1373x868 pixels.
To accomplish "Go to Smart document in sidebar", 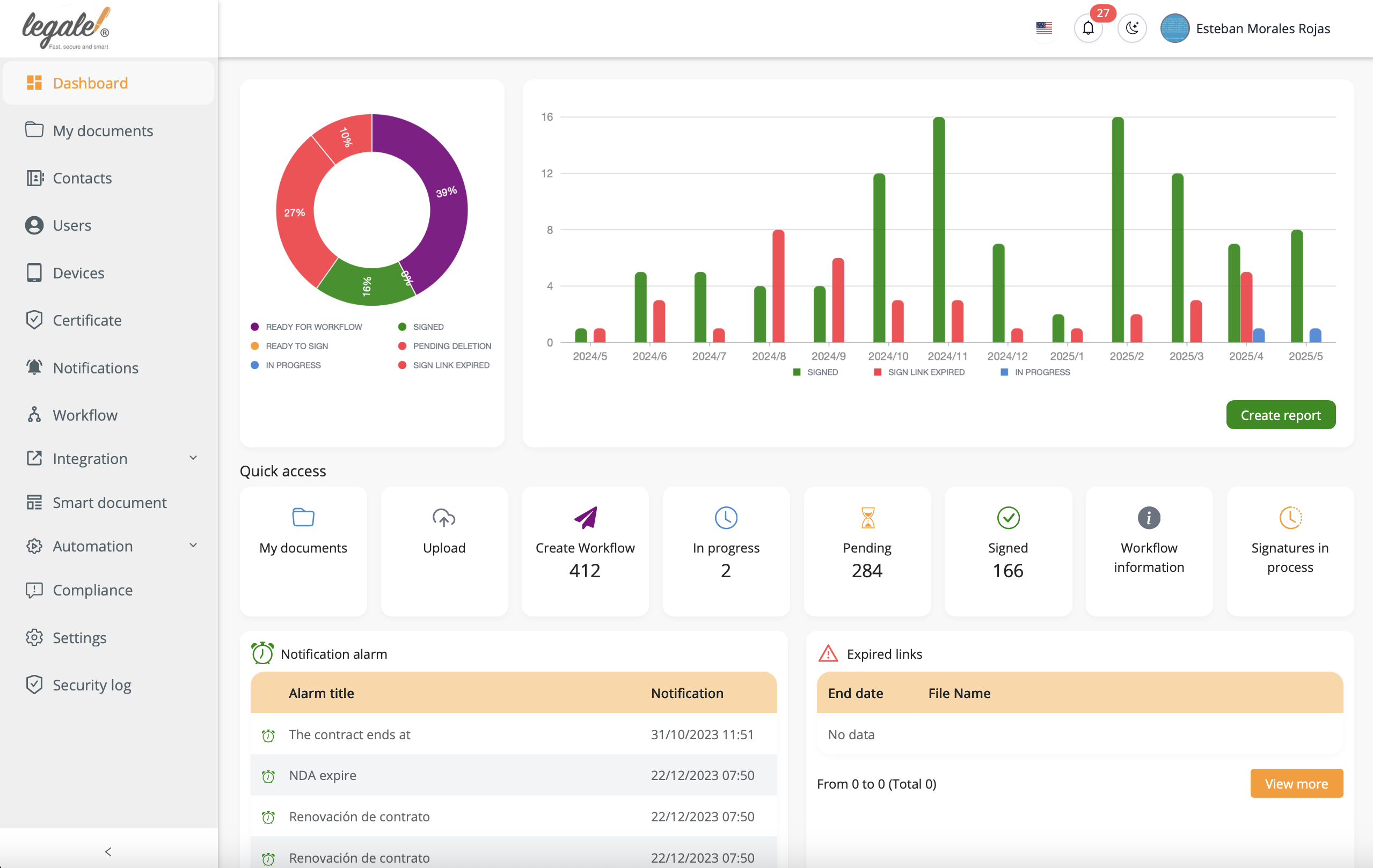I will [x=109, y=502].
